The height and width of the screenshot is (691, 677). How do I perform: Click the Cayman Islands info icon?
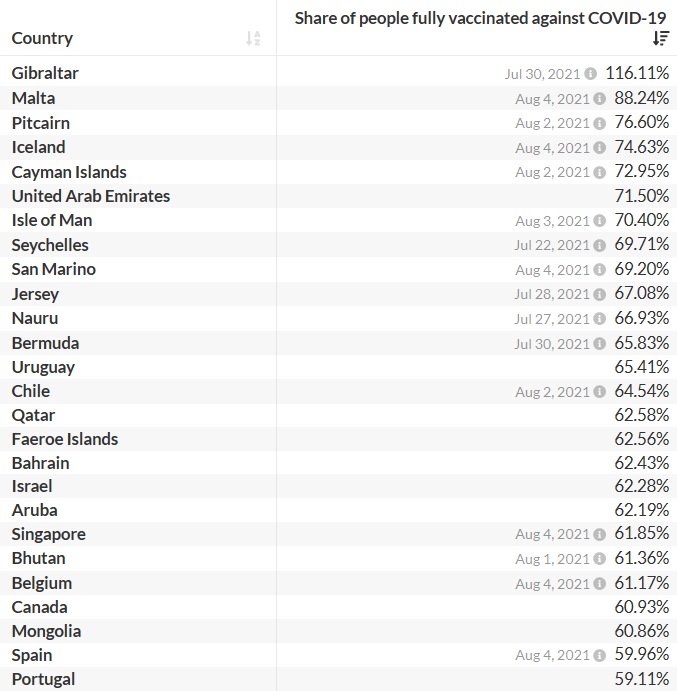[x=600, y=172]
